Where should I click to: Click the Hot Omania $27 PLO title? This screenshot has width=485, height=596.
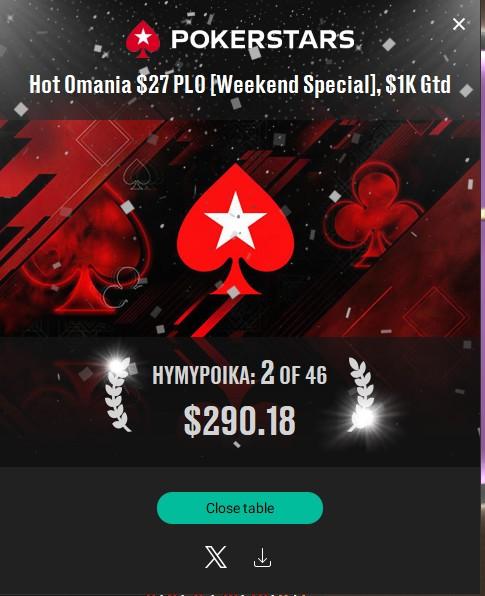click(240, 84)
